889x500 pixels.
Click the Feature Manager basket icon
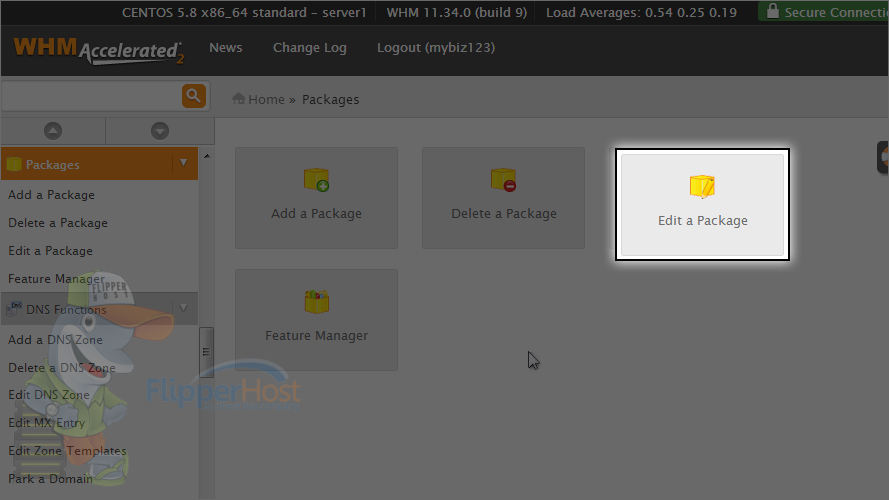[316, 302]
